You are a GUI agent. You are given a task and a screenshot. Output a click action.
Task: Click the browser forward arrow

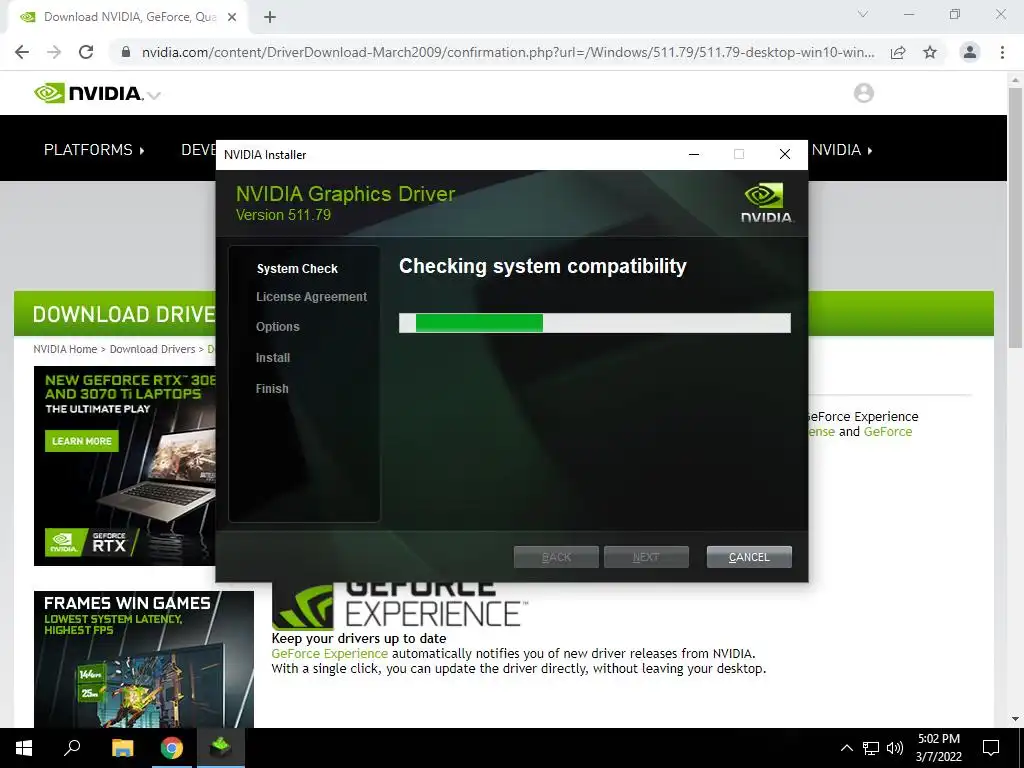[54, 52]
